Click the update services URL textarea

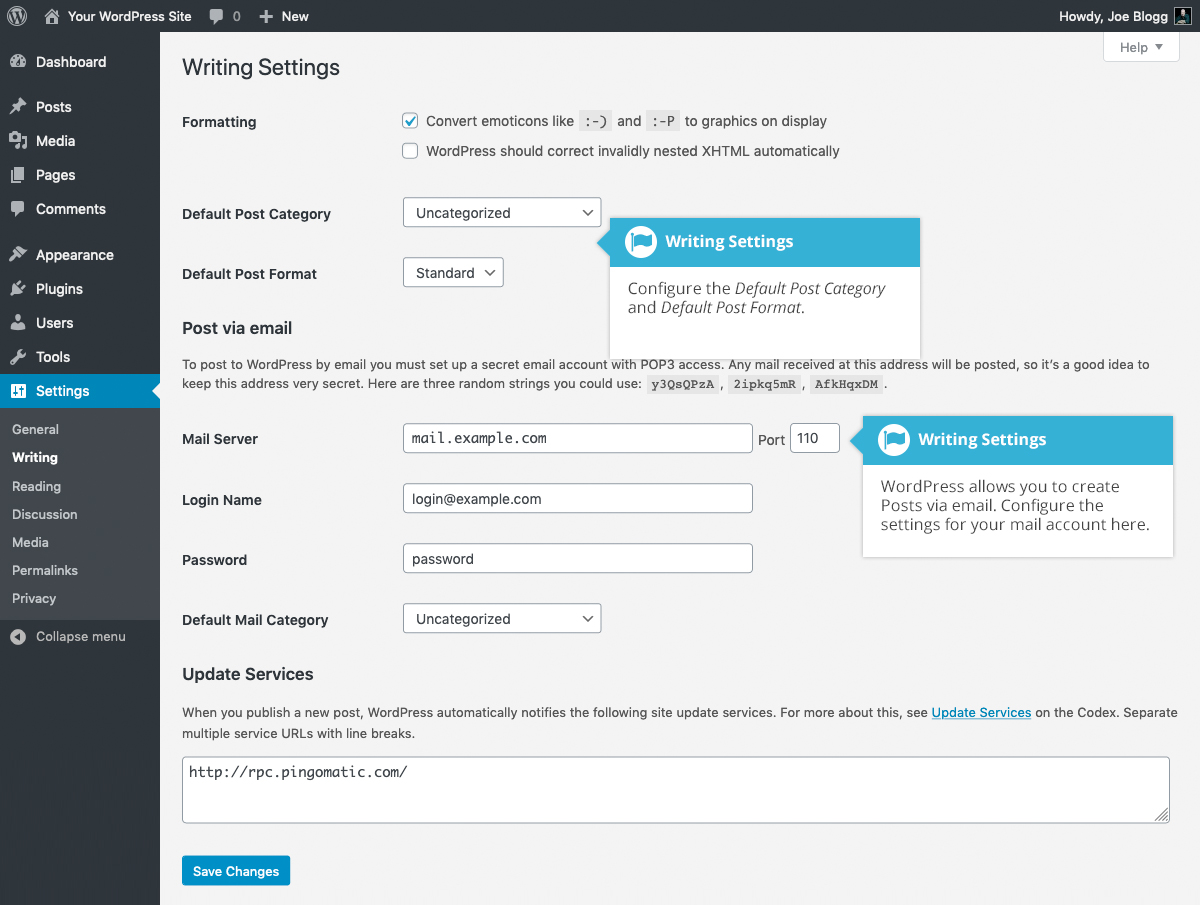coord(676,790)
